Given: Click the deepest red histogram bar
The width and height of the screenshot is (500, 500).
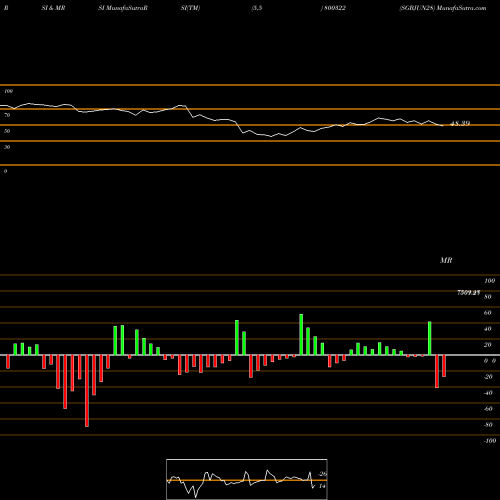Looking at the screenshot, I should coord(87,391).
